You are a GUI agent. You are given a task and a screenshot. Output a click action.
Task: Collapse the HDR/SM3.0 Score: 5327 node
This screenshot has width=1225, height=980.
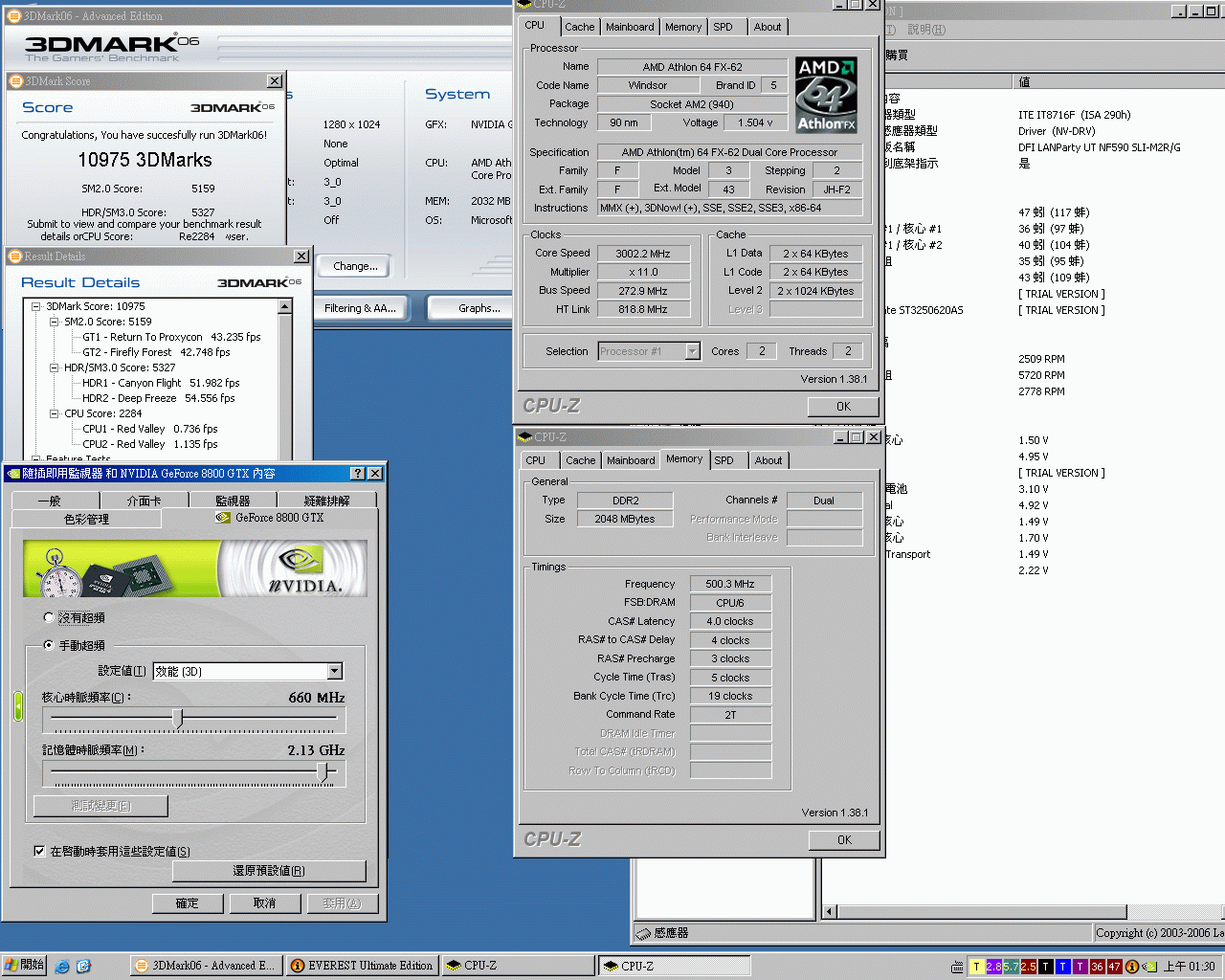coord(55,368)
